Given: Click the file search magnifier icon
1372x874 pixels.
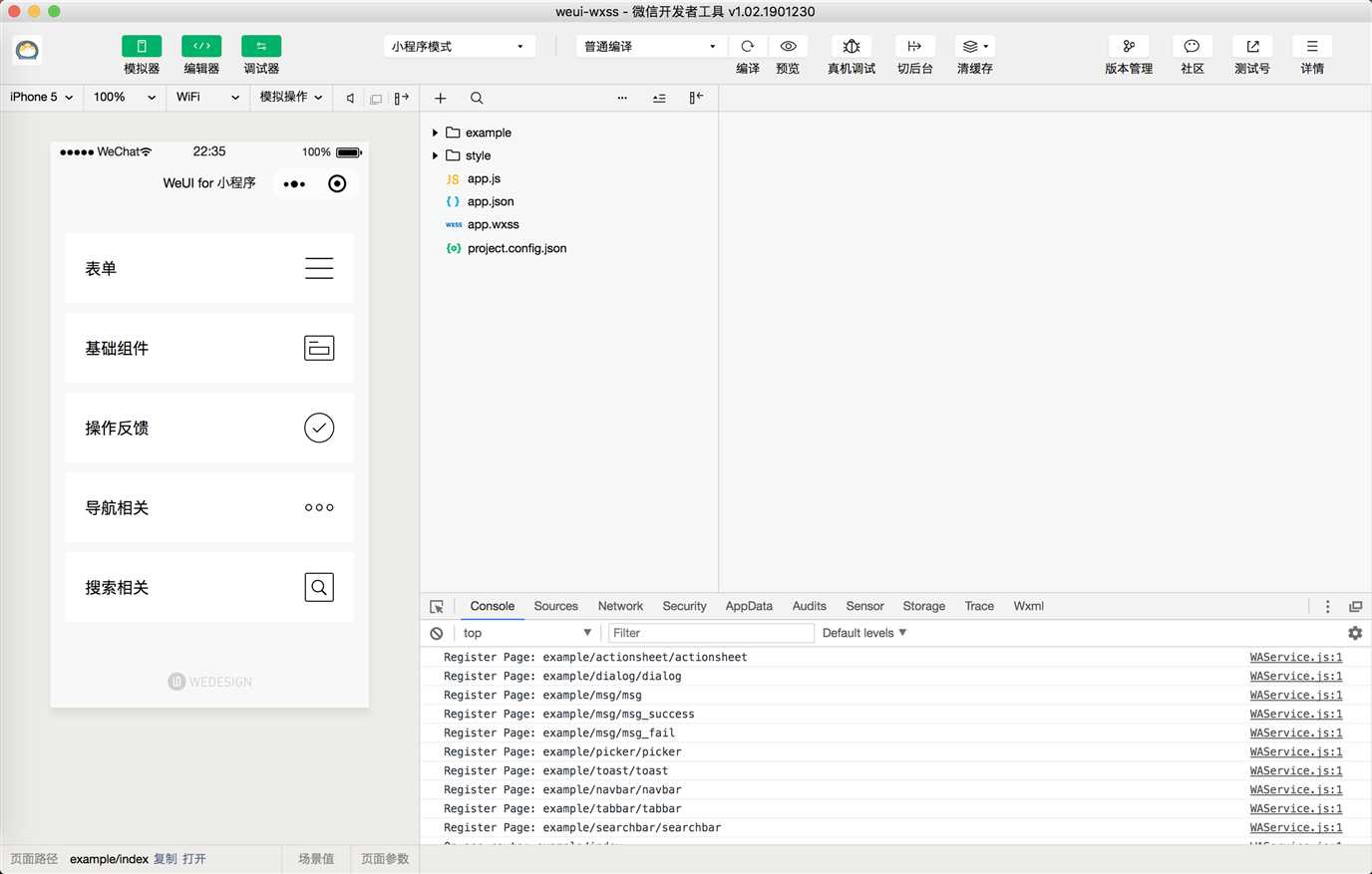Looking at the screenshot, I should coord(477,99).
